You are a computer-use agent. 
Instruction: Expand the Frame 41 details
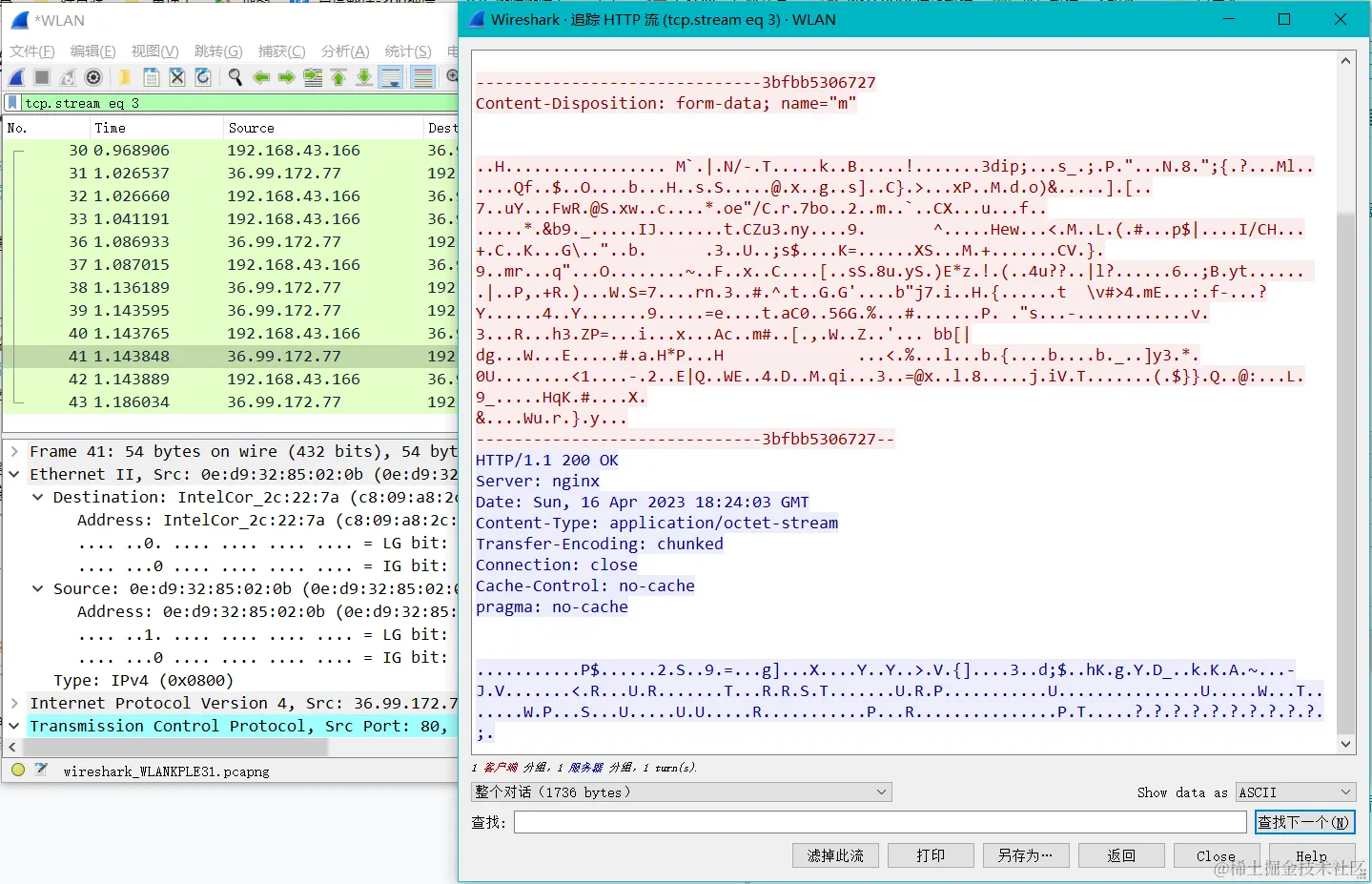(14, 451)
